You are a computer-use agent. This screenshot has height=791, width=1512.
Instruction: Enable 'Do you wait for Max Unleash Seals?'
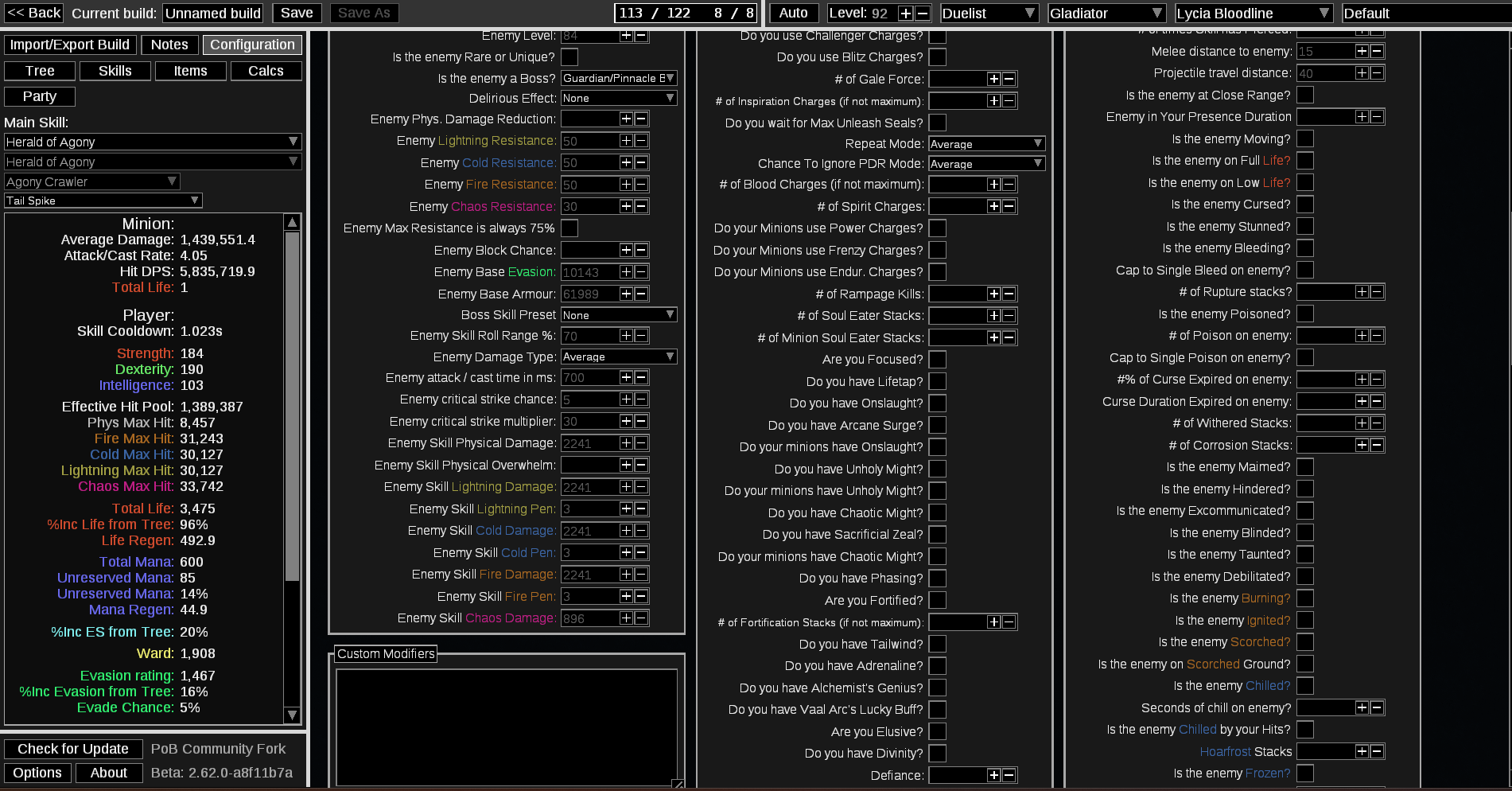pyautogui.click(x=938, y=123)
